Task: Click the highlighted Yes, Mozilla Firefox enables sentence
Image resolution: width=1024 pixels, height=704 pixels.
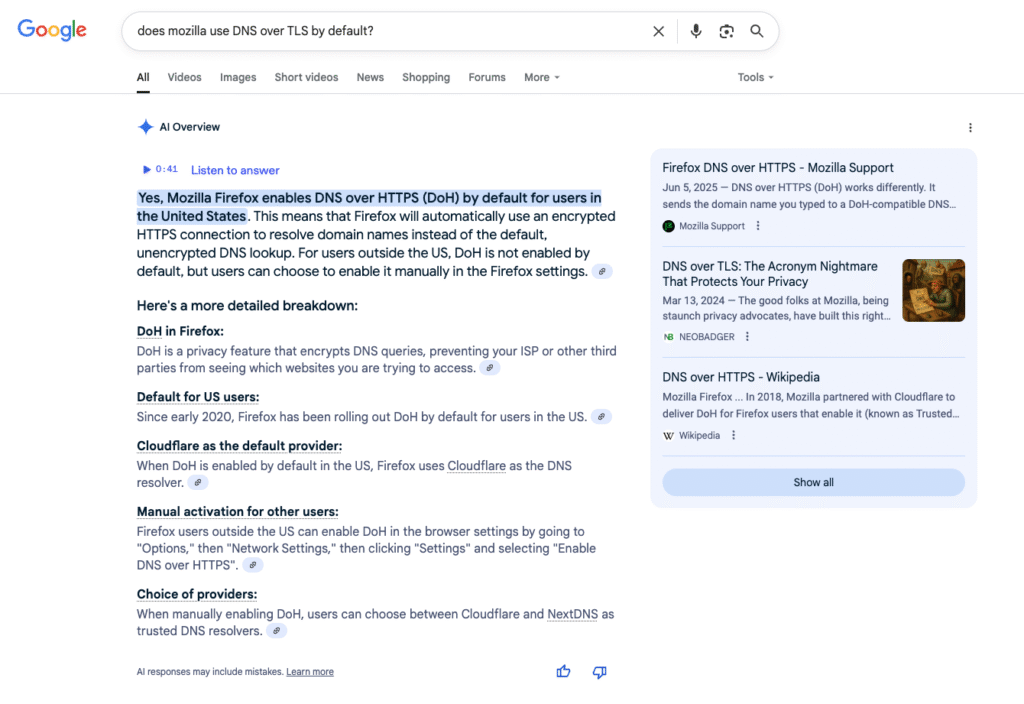Action: [368, 207]
